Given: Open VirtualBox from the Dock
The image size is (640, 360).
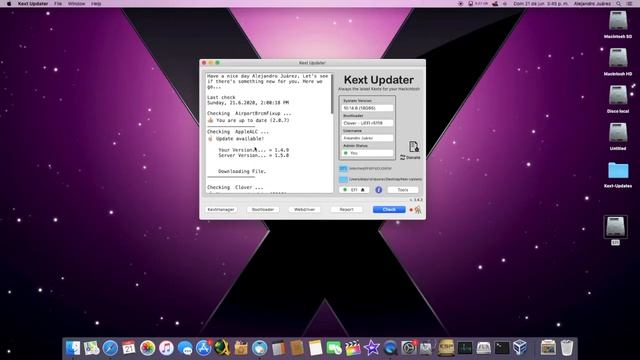Looking at the screenshot, I should (520, 348).
